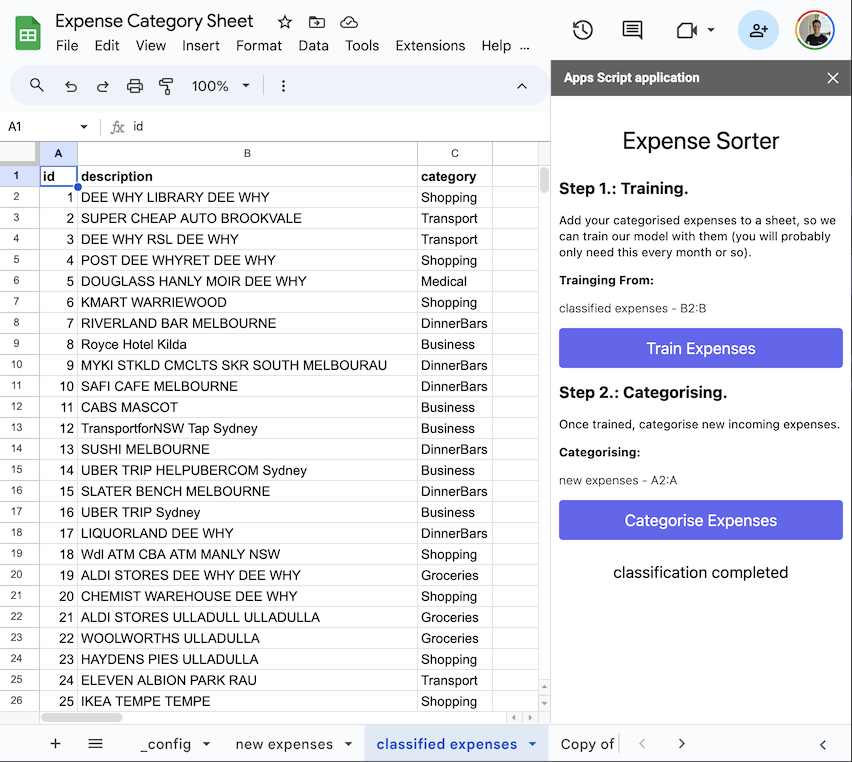Click the move to folder icon
This screenshot has height=762, width=852.
pos(317,22)
